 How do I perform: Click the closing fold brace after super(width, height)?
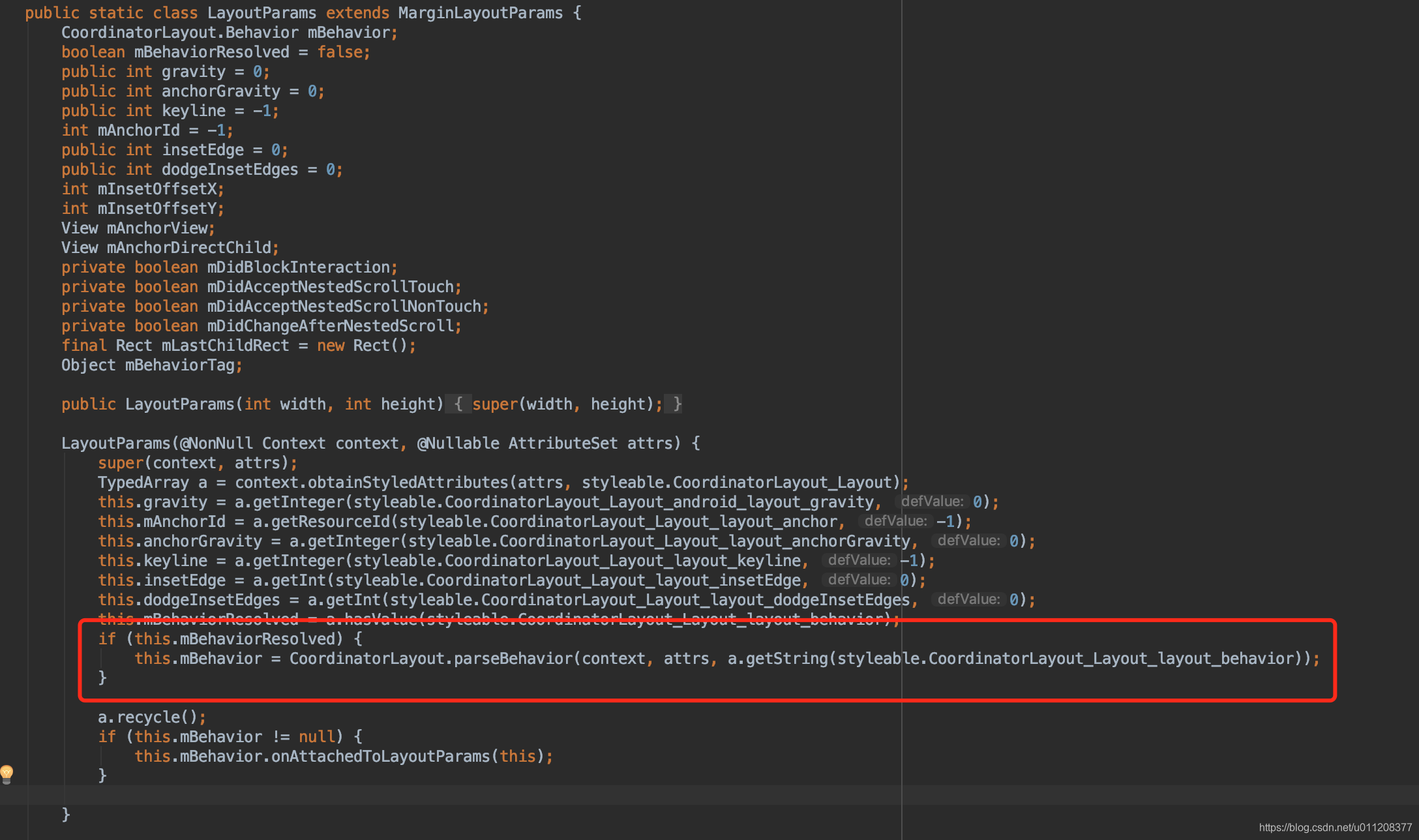point(677,404)
